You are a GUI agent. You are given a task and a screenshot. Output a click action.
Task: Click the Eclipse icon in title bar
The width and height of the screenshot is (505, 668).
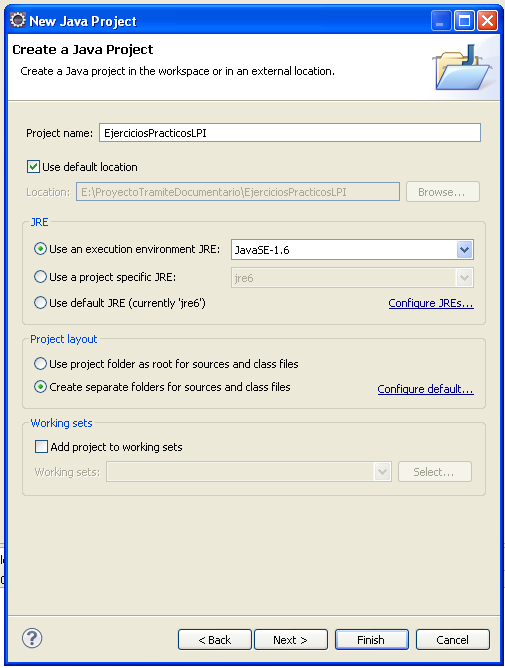(x=18, y=20)
